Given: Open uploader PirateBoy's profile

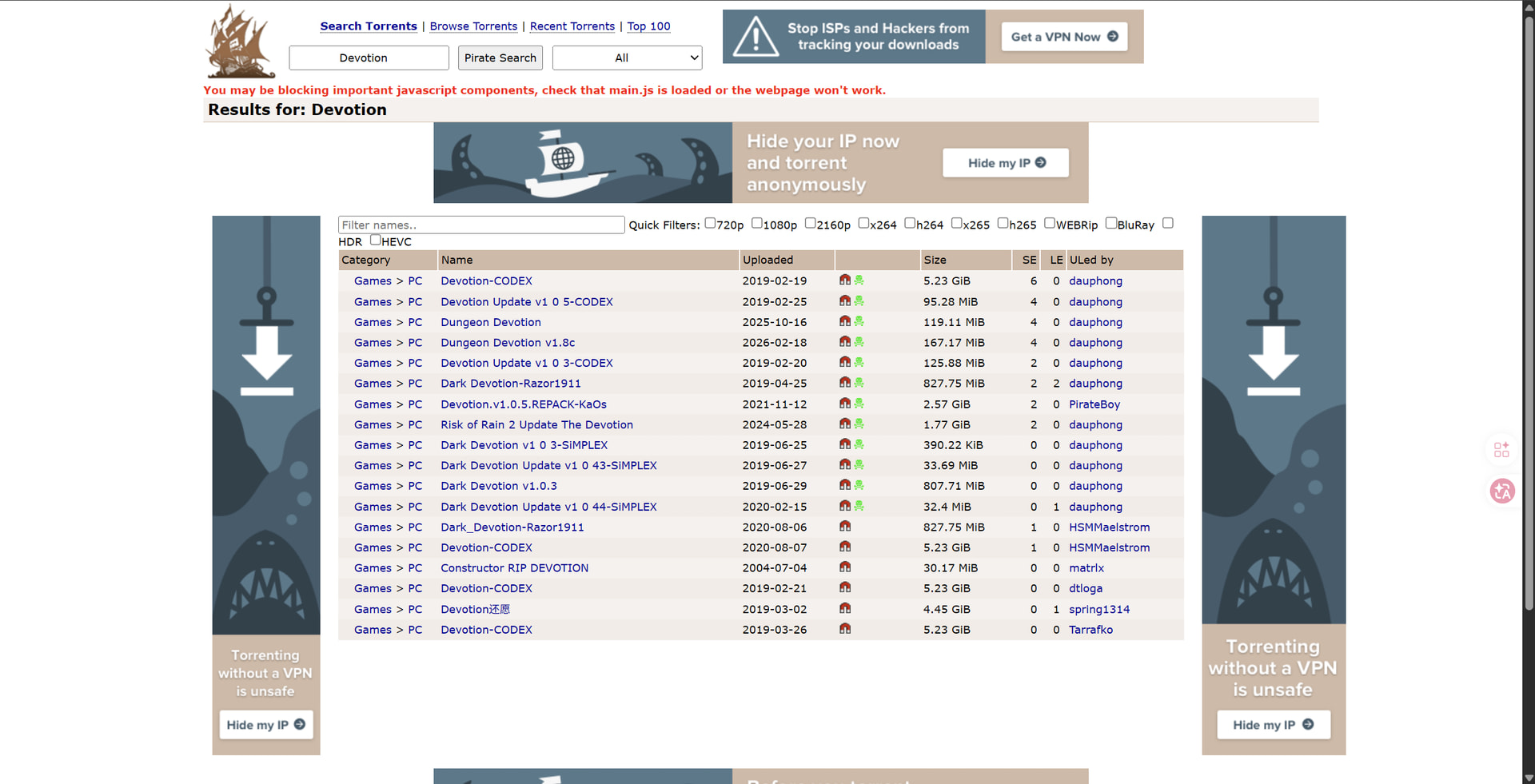Looking at the screenshot, I should click(x=1094, y=404).
